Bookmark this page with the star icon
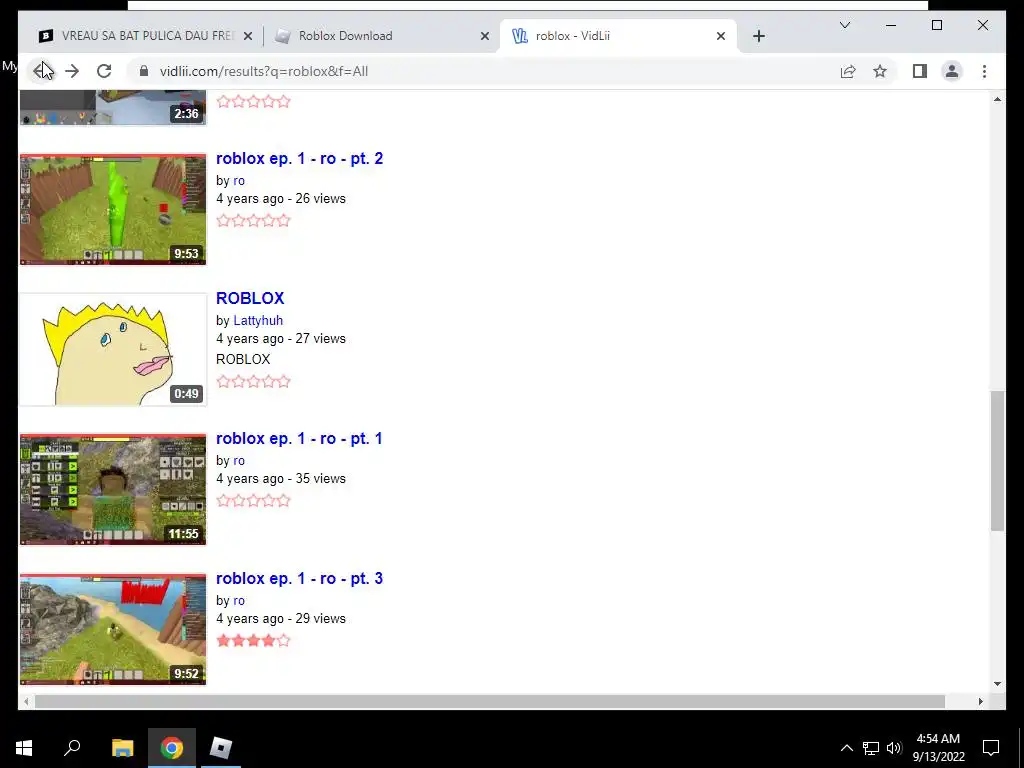1024x768 pixels. tap(880, 71)
